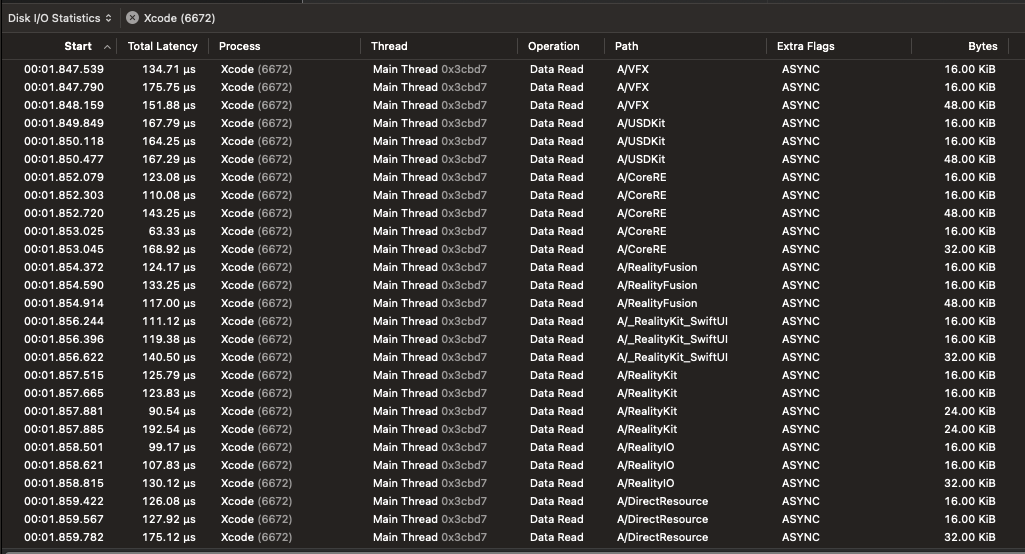Screen dimensions: 1025x554
Task: Sort by the Extra Flags column
Action: click(805, 46)
